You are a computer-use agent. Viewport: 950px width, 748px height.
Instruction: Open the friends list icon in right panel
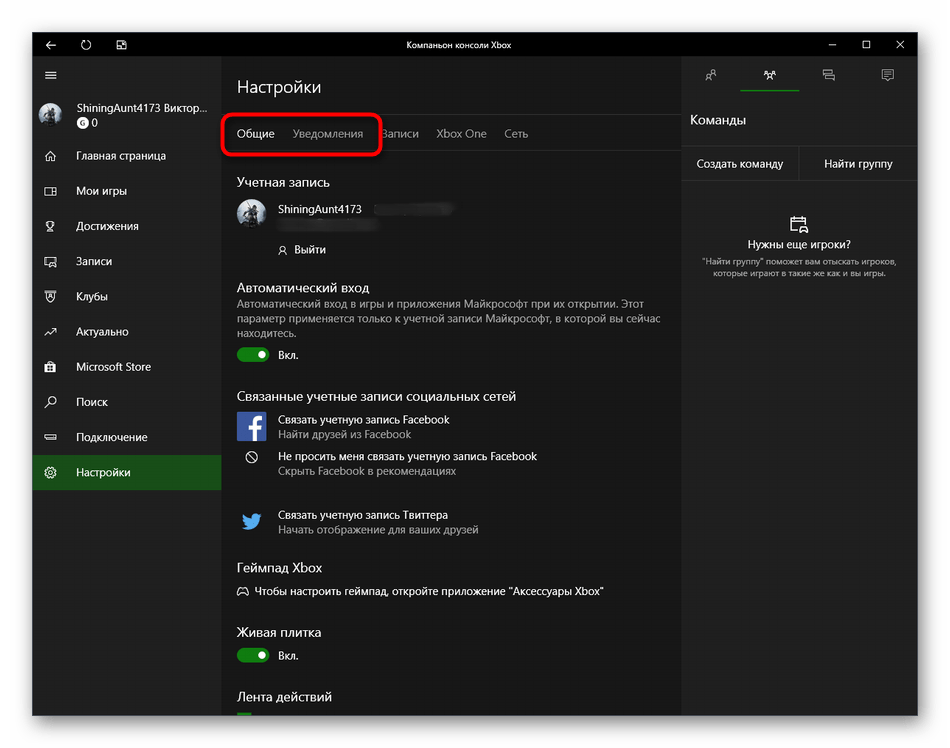point(711,75)
